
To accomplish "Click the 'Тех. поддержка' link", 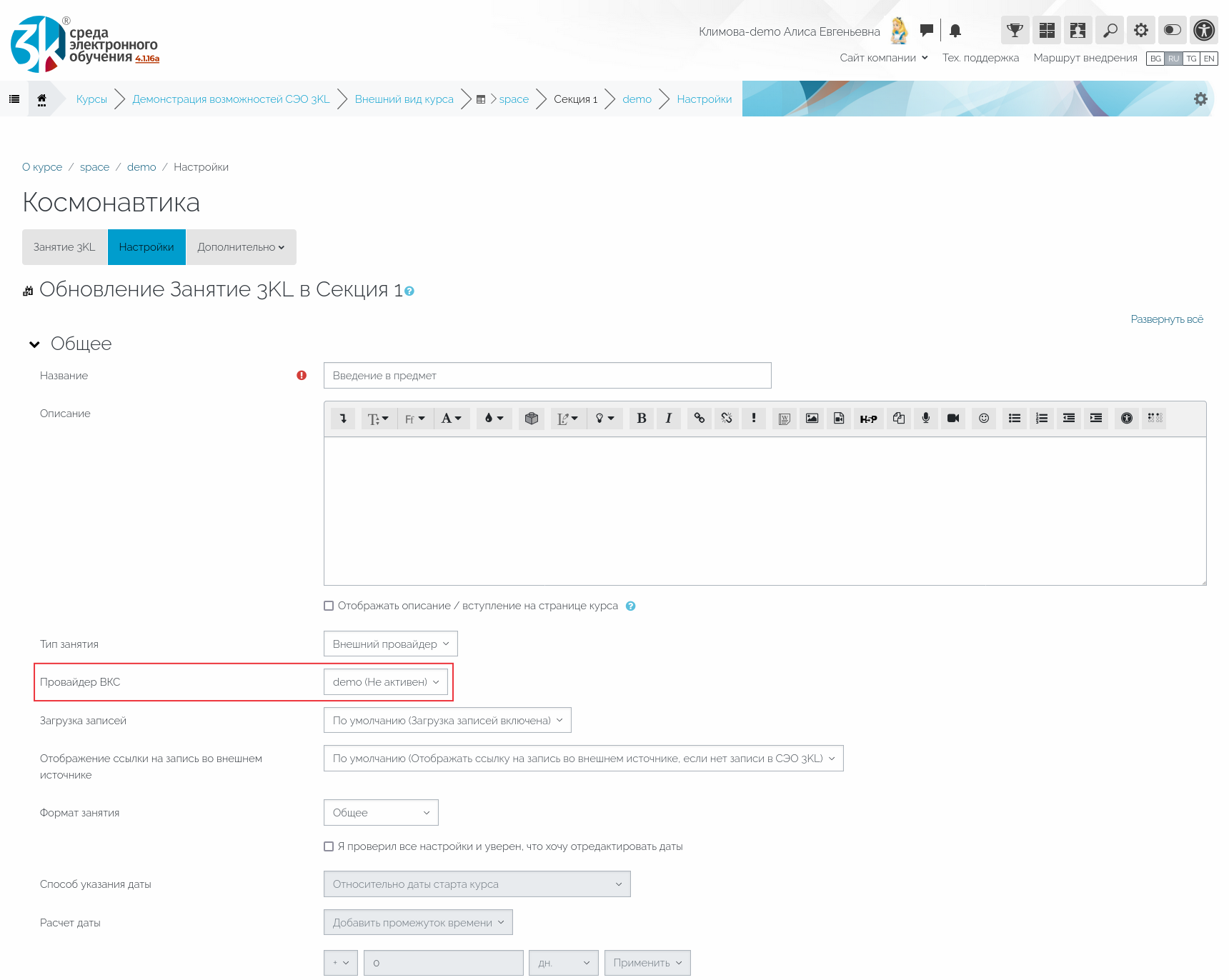I will tap(980, 58).
